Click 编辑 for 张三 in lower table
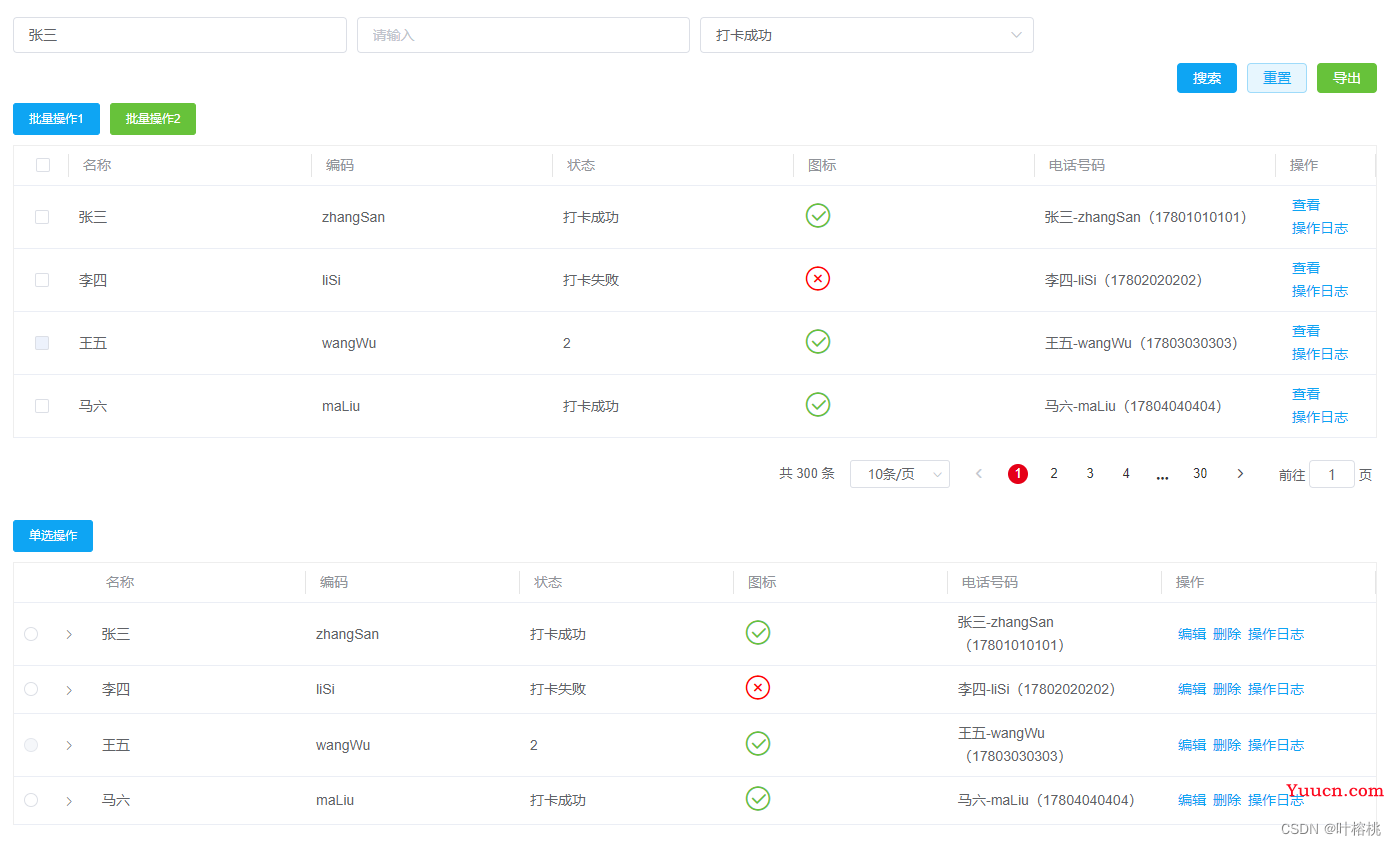The width and height of the screenshot is (1396, 845). coord(1192,634)
